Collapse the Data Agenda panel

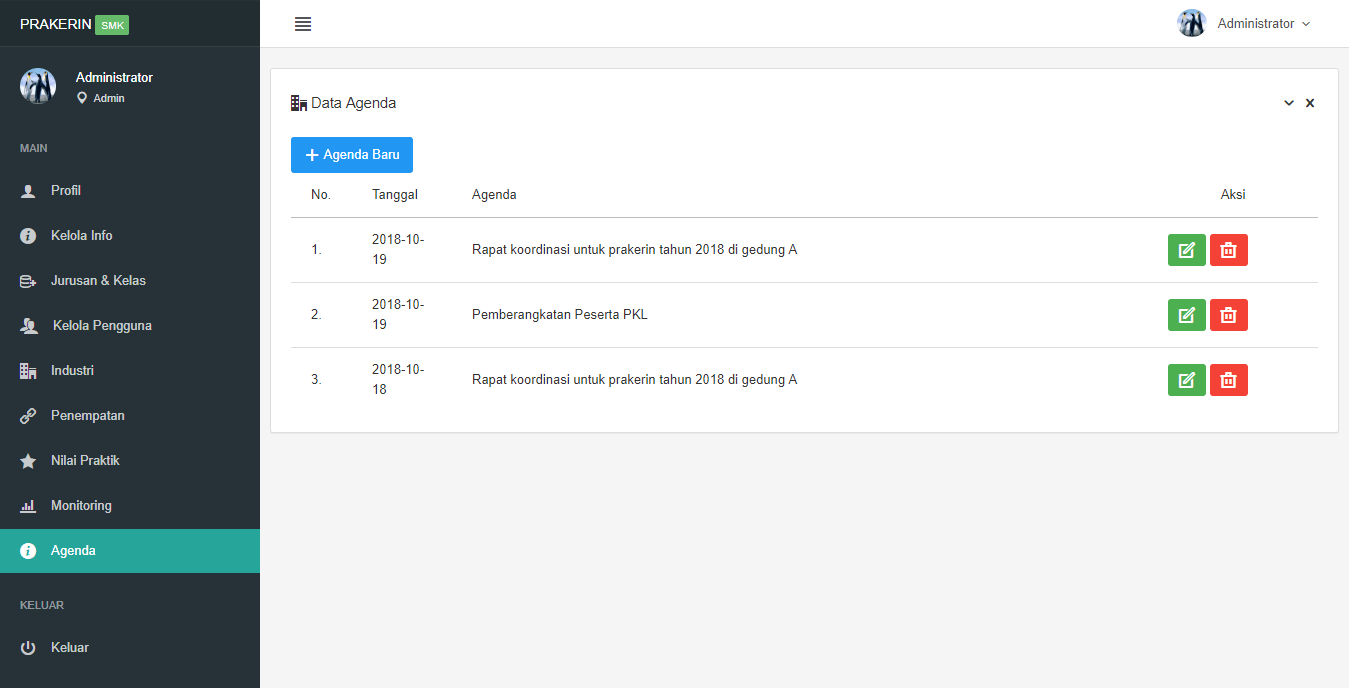(x=1289, y=103)
